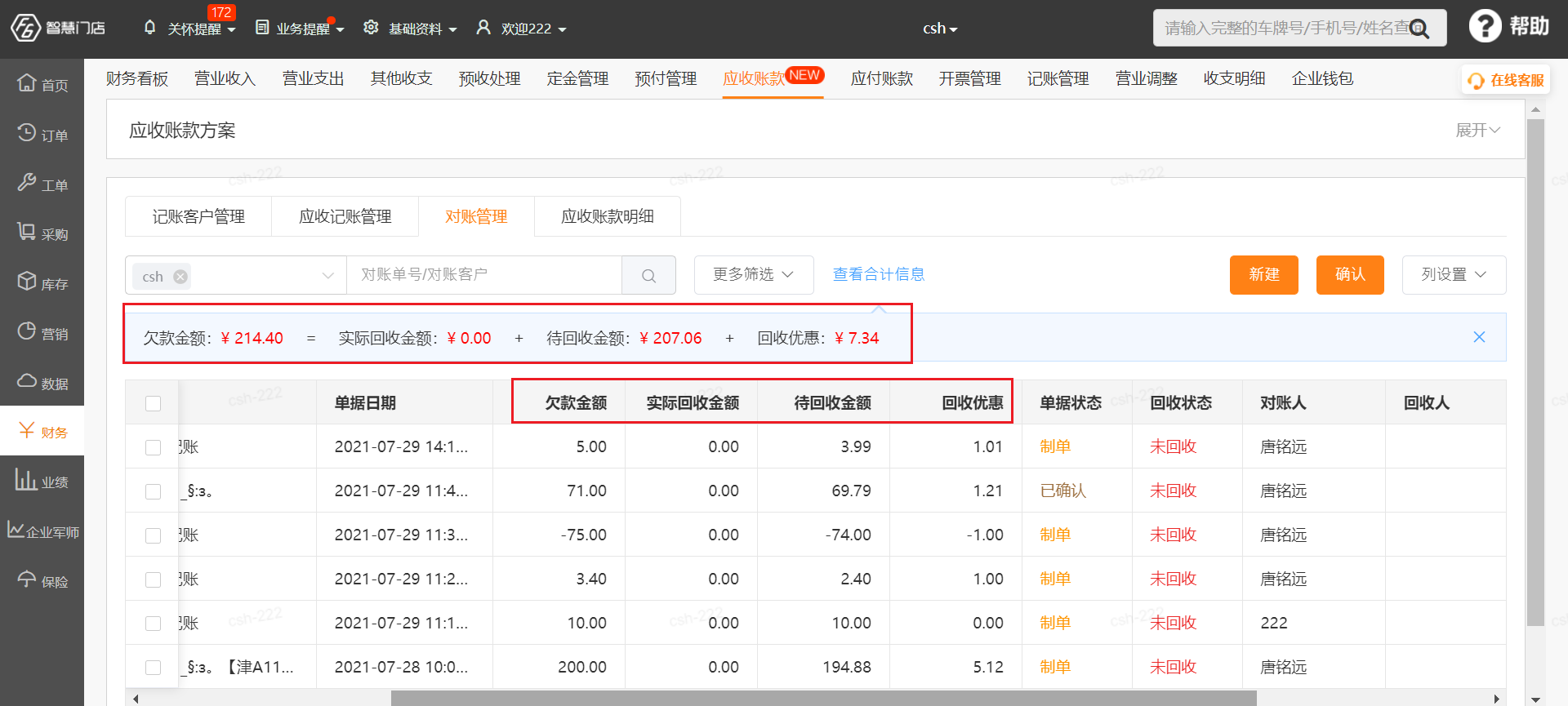Click the search icon next to 对账单号 field
The height and width of the screenshot is (706, 1568).
(648, 275)
